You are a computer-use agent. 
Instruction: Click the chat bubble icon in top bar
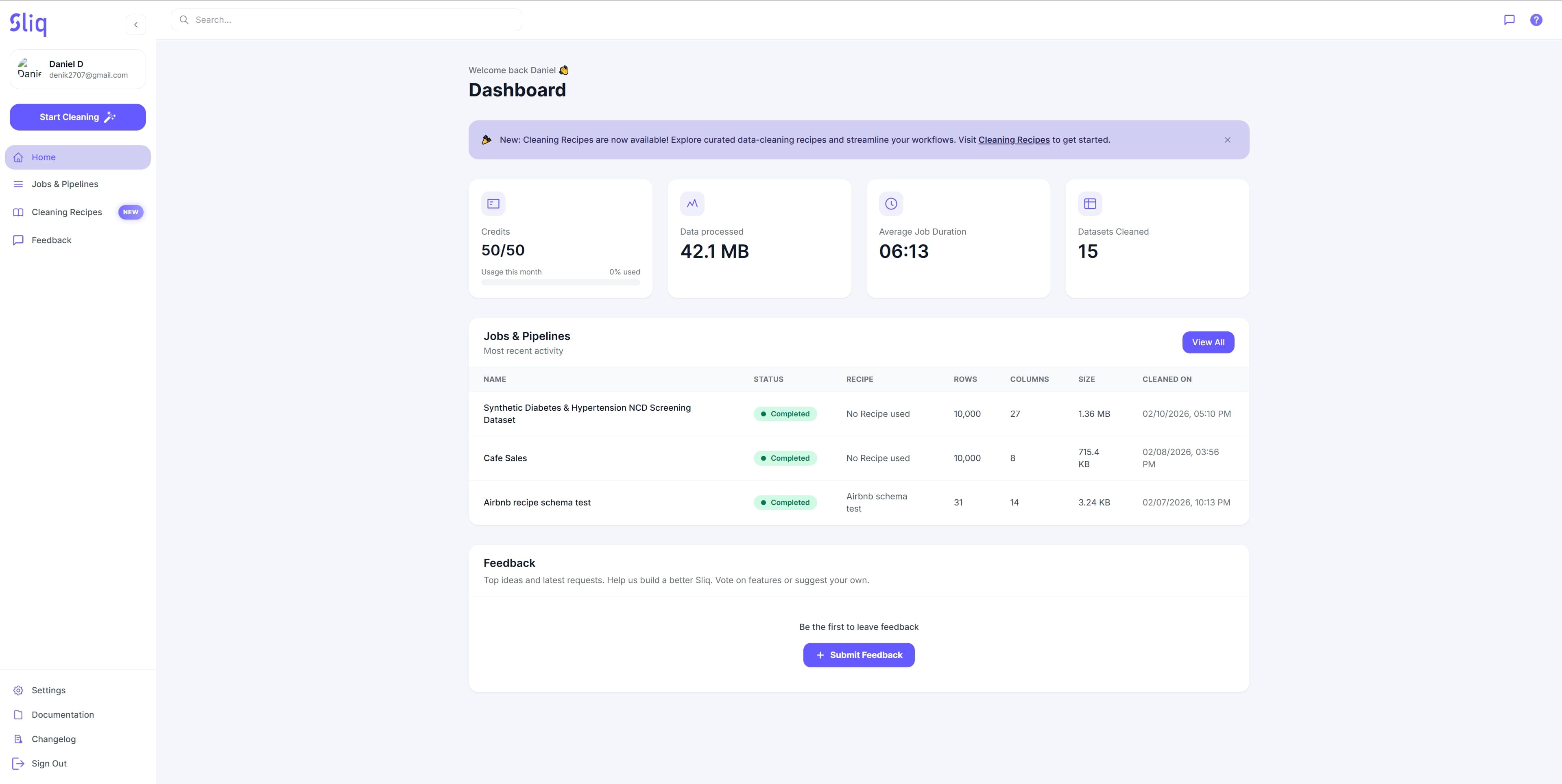click(x=1509, y=20)
